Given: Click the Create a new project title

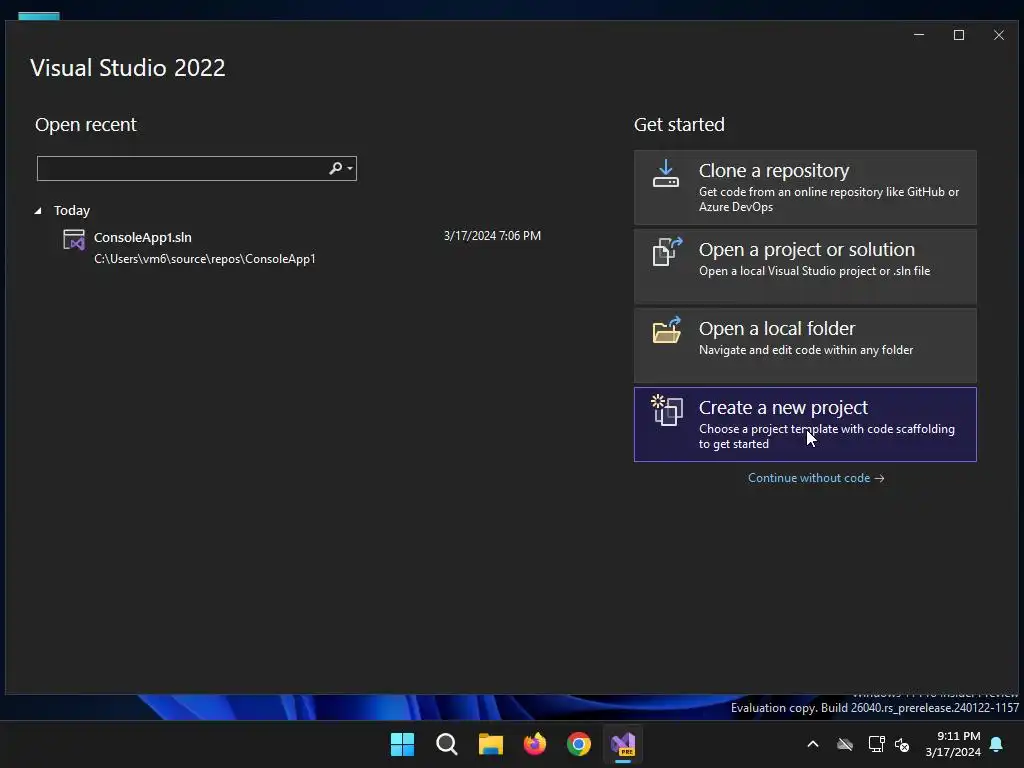Looking at the screenshot, I should tap(783, 408).
